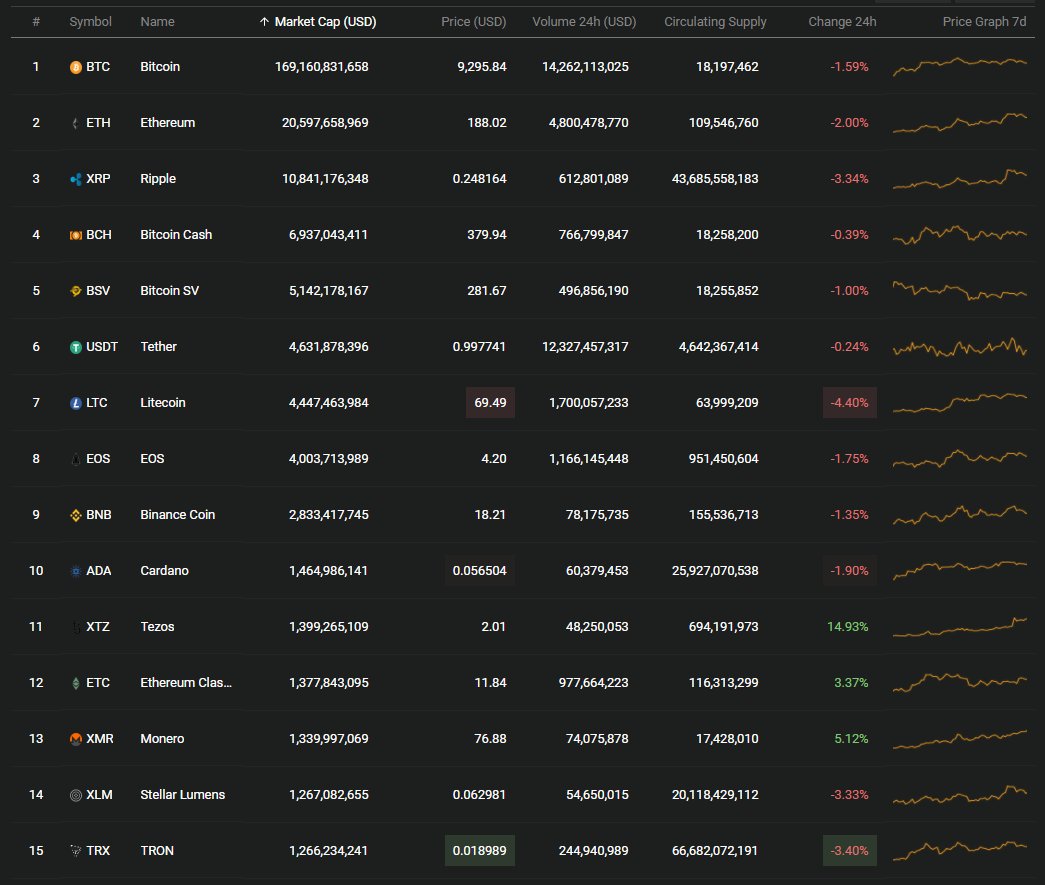The height and width of the screenshot is (885, 1045).
Task: Click the EOS coin icon
Action: pos(75,459)
